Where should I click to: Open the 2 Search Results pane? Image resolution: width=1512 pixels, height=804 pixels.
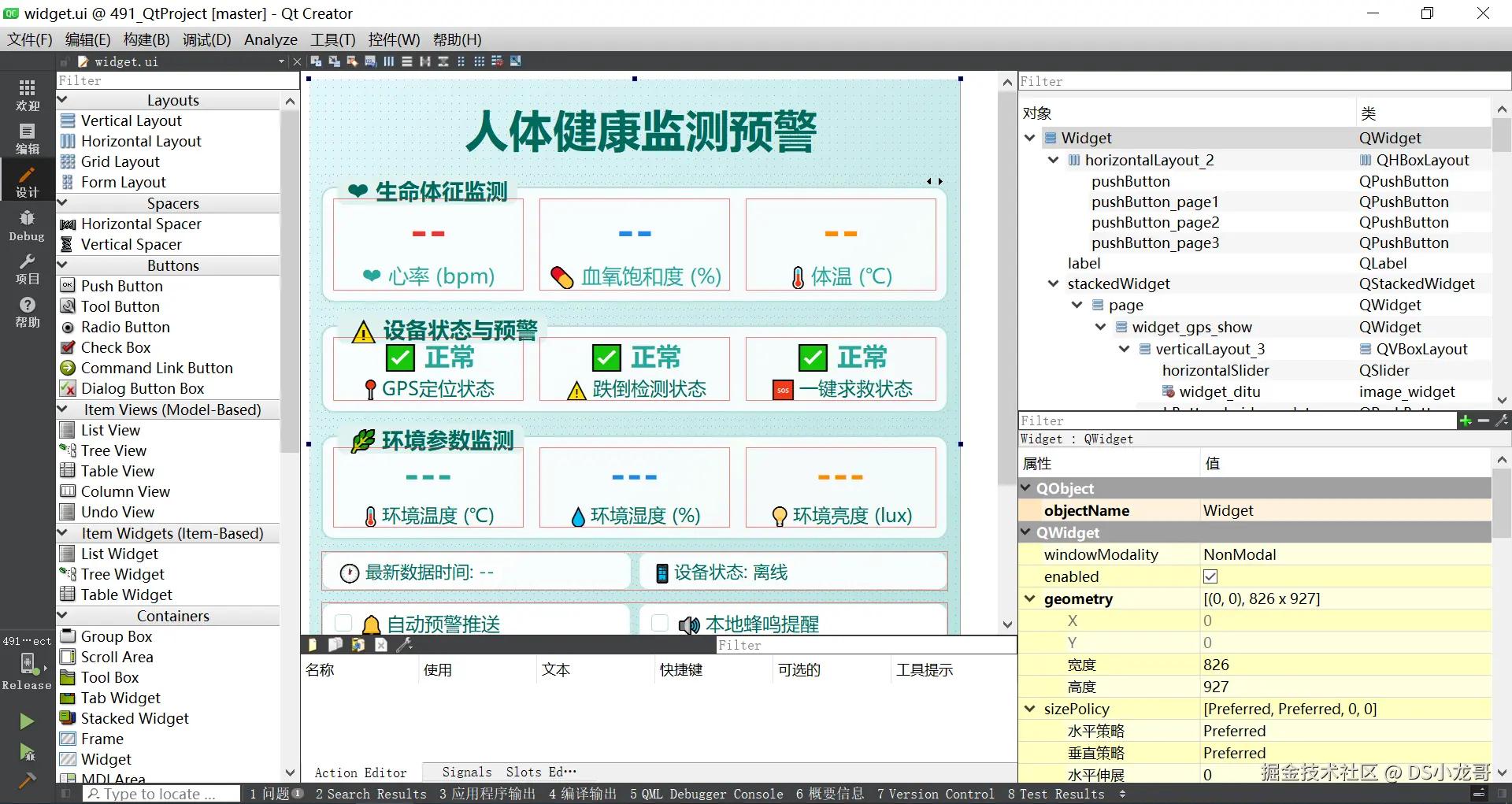coord(371,794)
